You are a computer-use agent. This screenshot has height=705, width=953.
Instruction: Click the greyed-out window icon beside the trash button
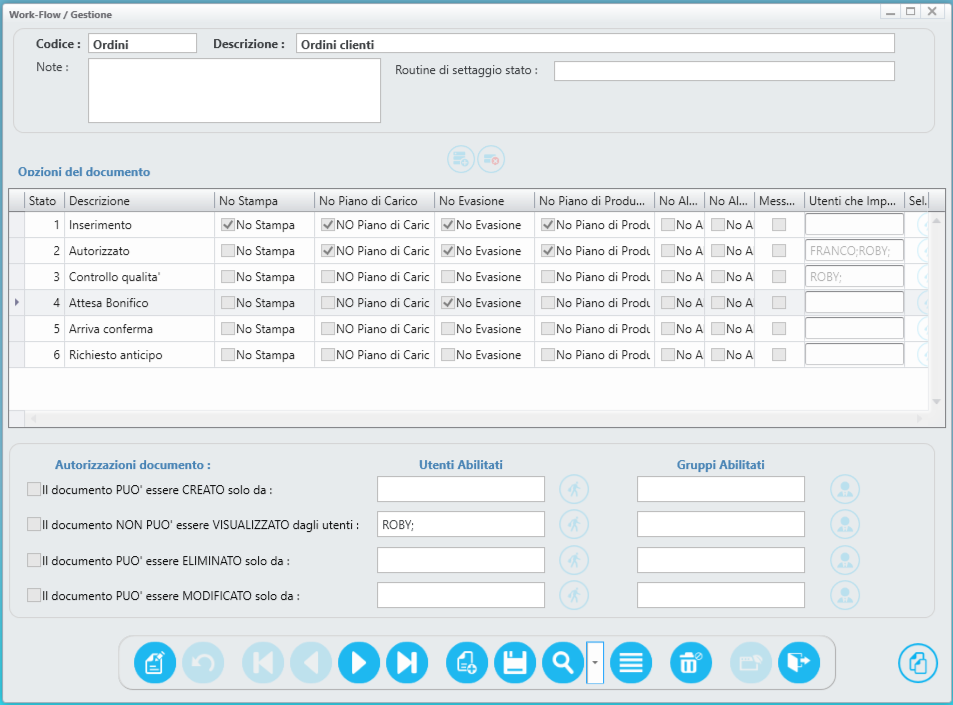751,662
